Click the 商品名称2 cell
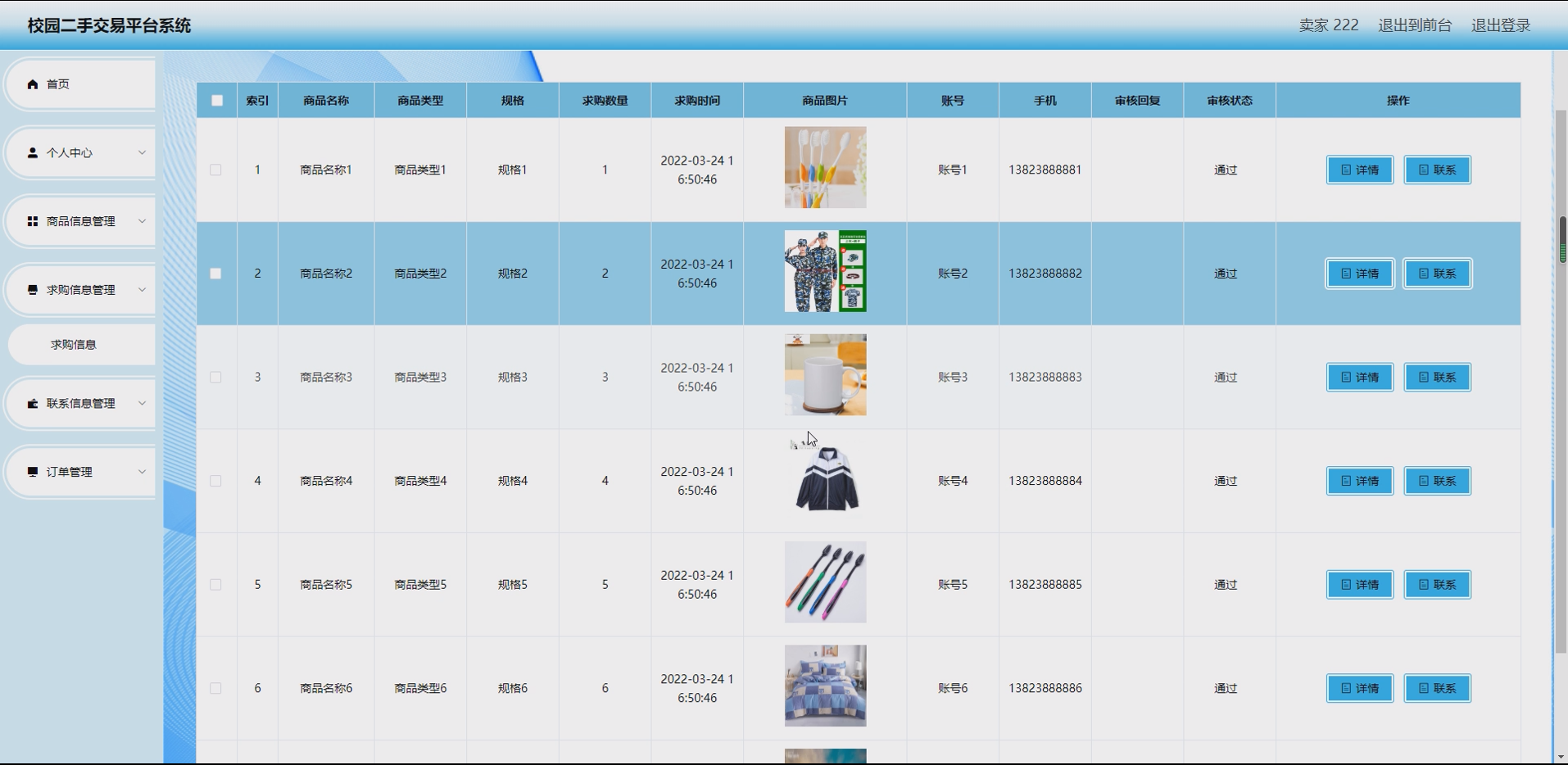Viewport: 1568px width, 765px height. click(326, 274)
